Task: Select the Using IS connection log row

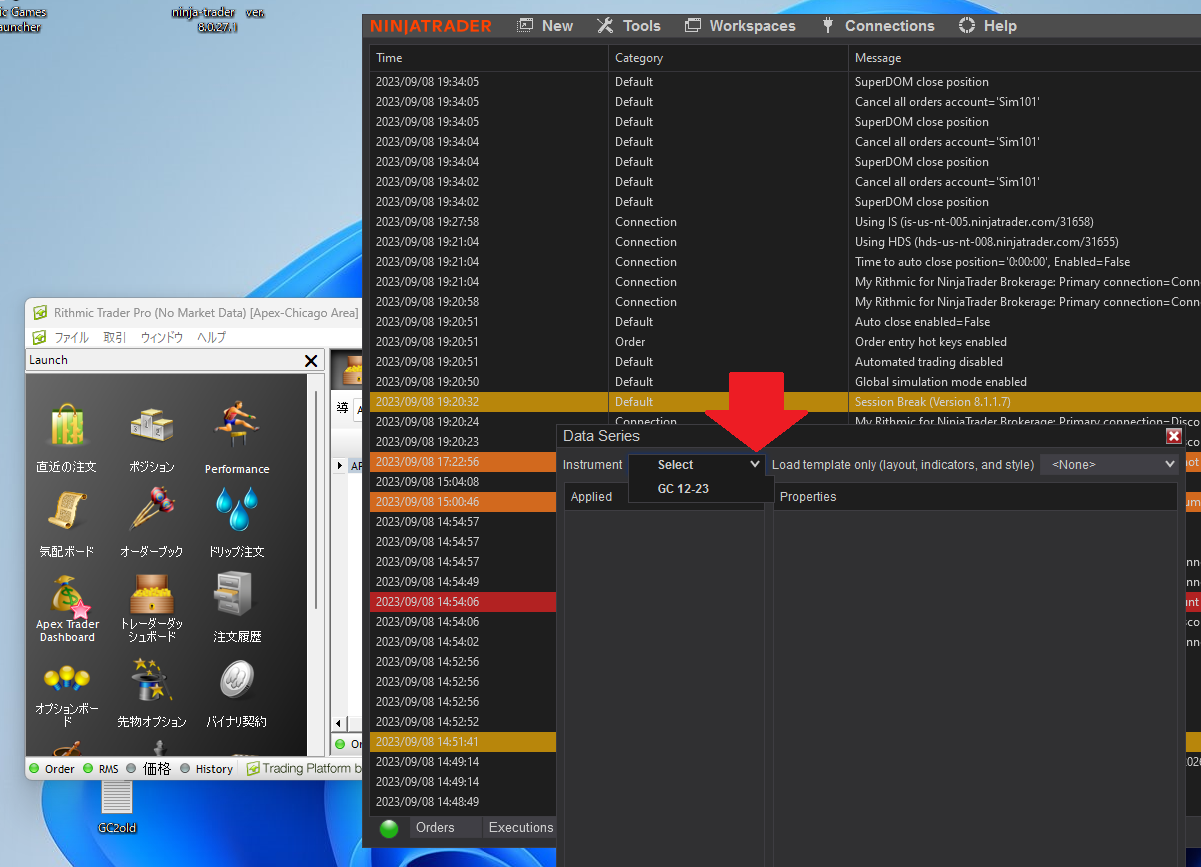Action: click(785, 222)
